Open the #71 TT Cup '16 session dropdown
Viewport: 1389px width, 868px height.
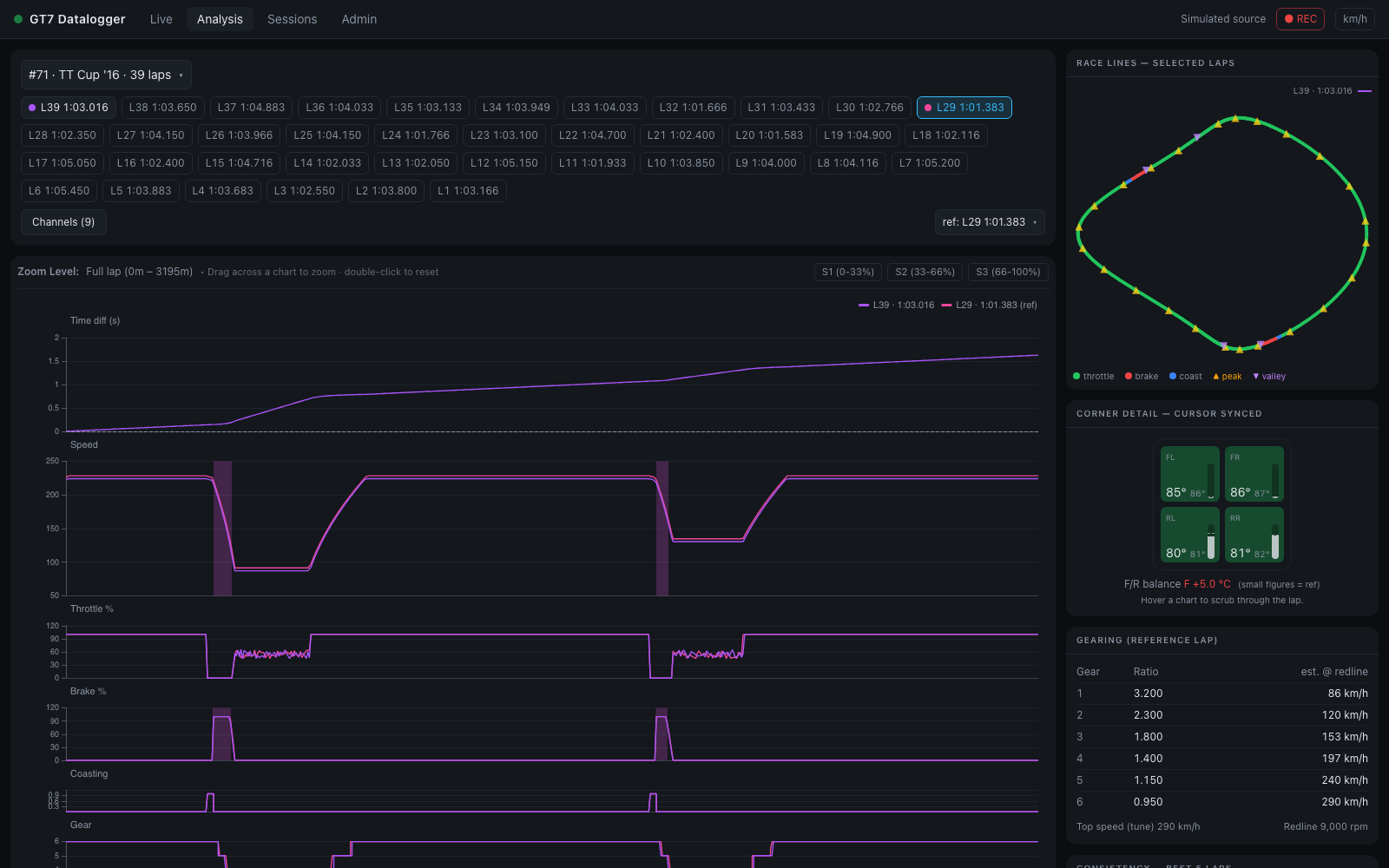tap(106, 75)
